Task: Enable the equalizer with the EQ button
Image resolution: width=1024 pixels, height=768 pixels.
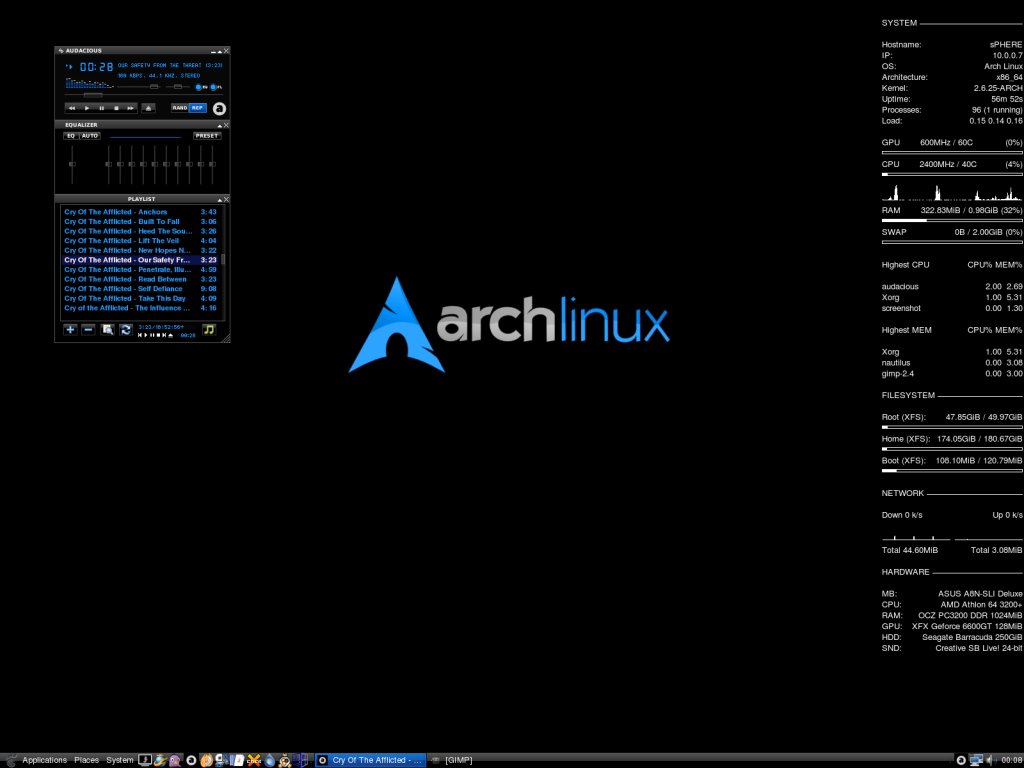Action: point(71,136)
